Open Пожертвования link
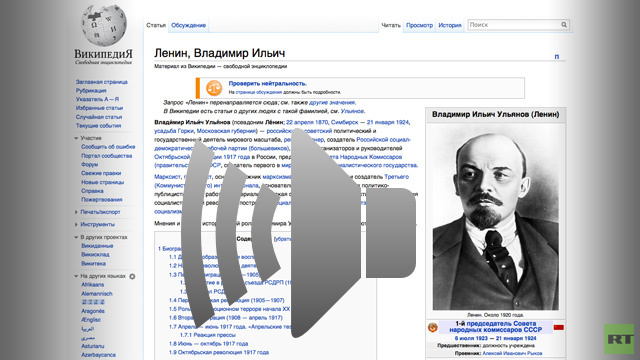 coord(102,200)
